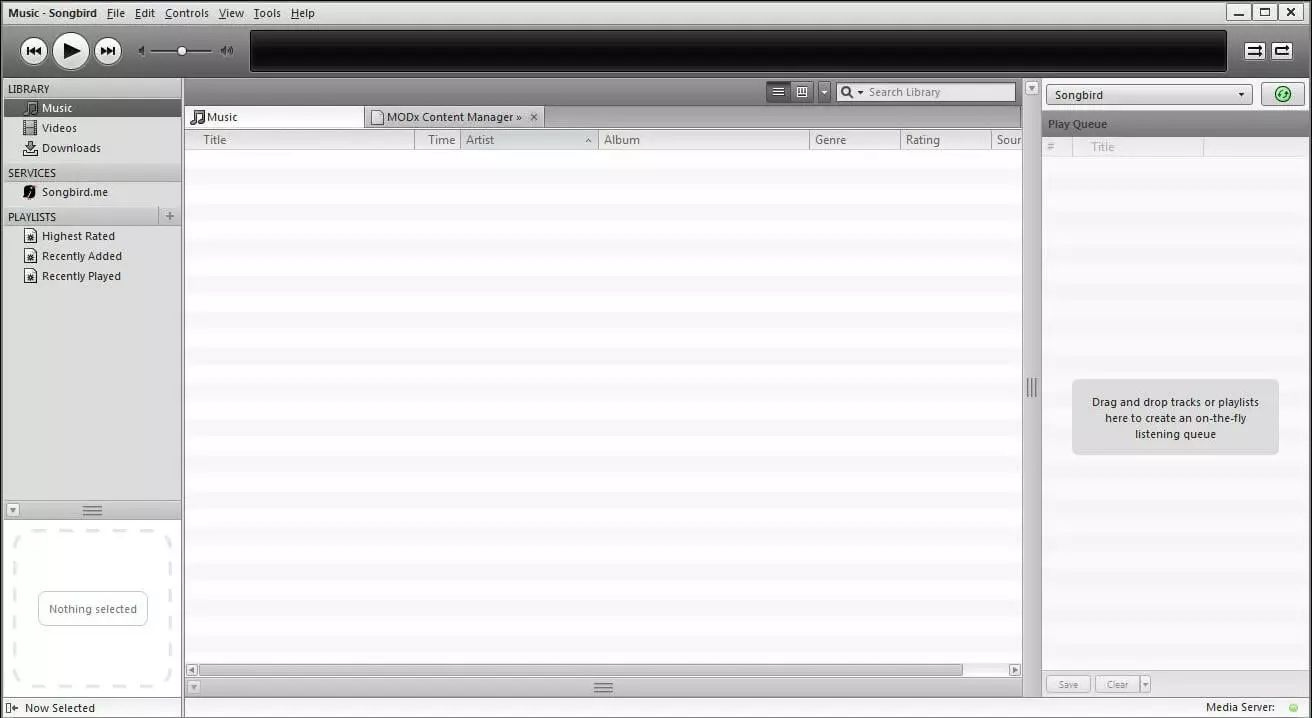Skip to the next track
1312x718 pixels.
click(x=108, y=50)
